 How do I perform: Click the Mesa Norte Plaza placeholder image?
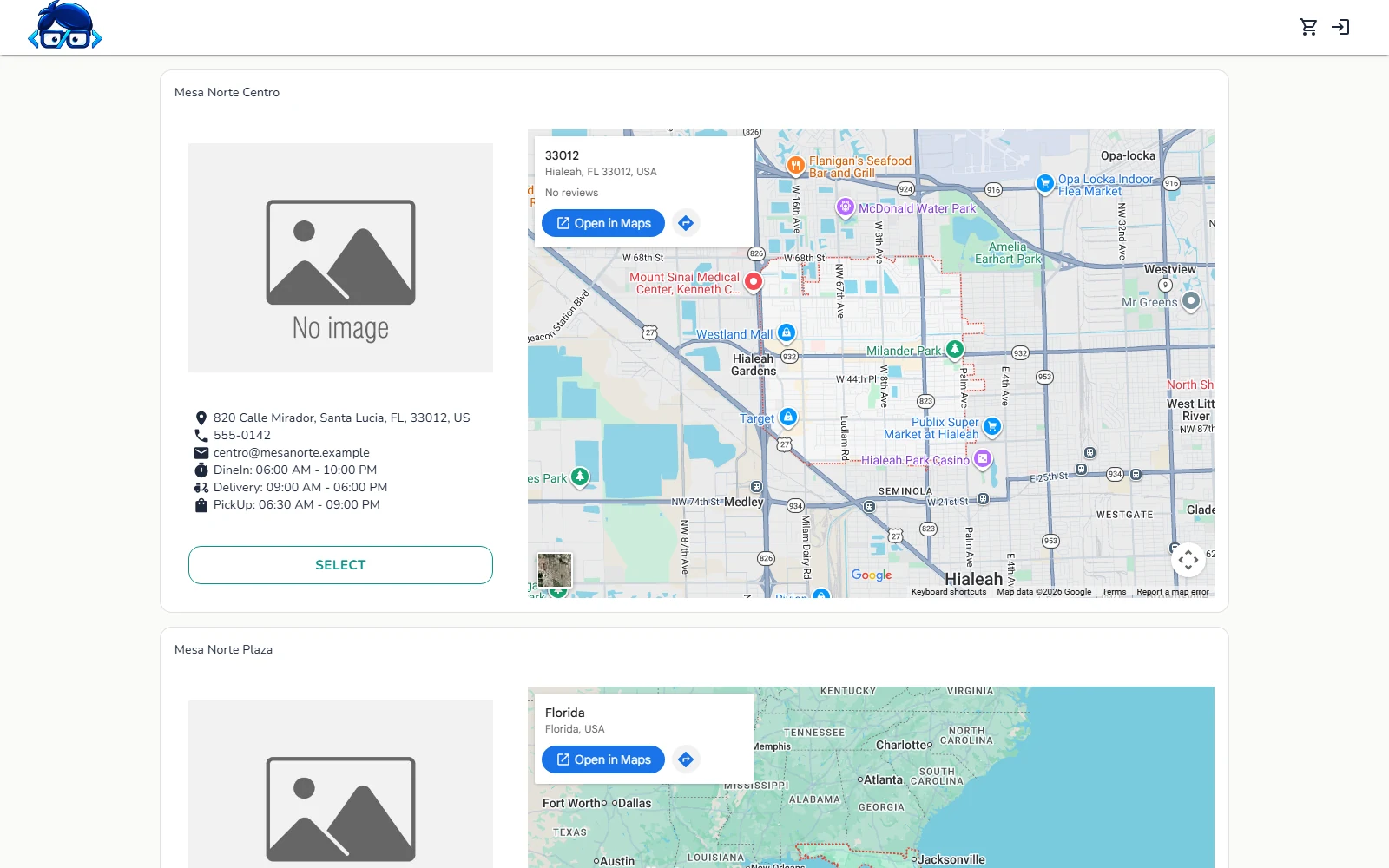[x=340, y=784]
